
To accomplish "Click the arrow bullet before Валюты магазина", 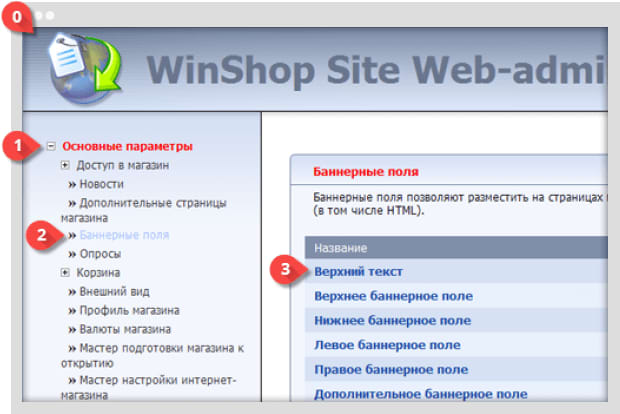I will [72, 330].
